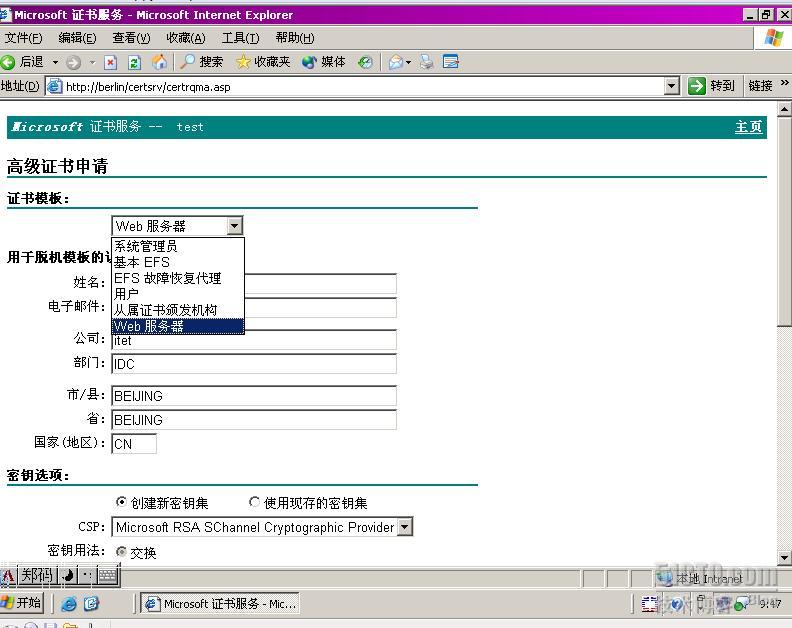Click in the 公司 input field
Image resolution: width=792 pixels, height=628 pixels.
coord(254,340)
